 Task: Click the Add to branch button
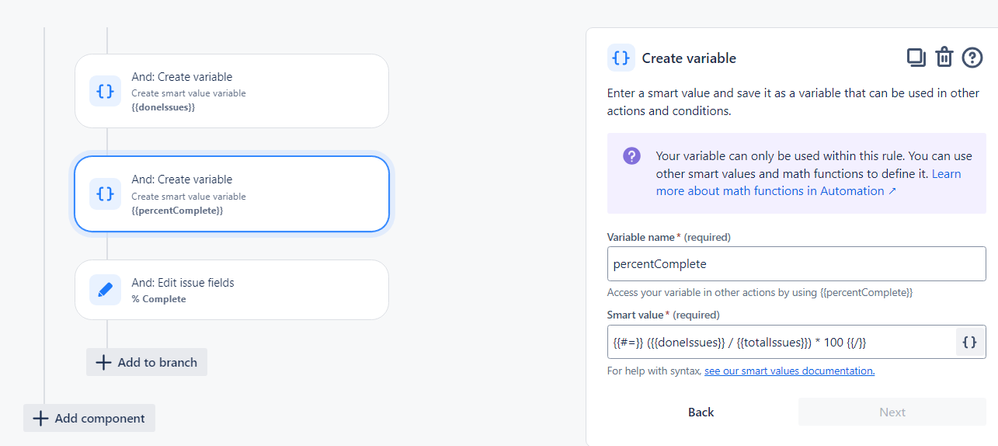coord(147,362)
